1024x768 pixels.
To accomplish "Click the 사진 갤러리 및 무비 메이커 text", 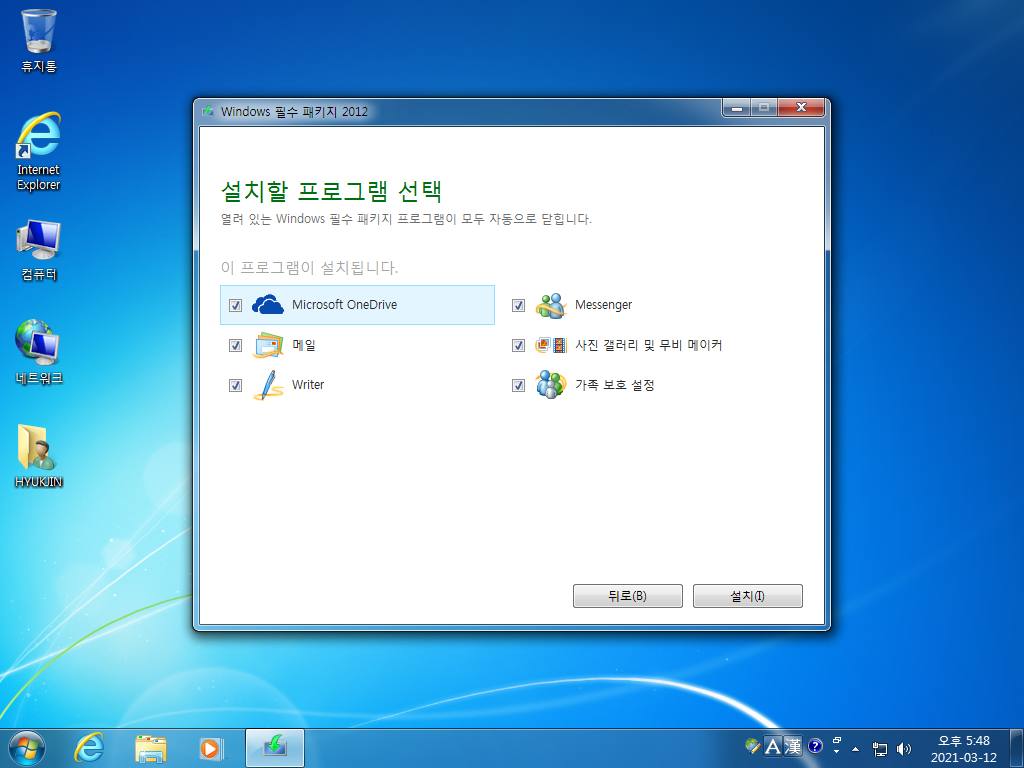I will click(648, 345).
